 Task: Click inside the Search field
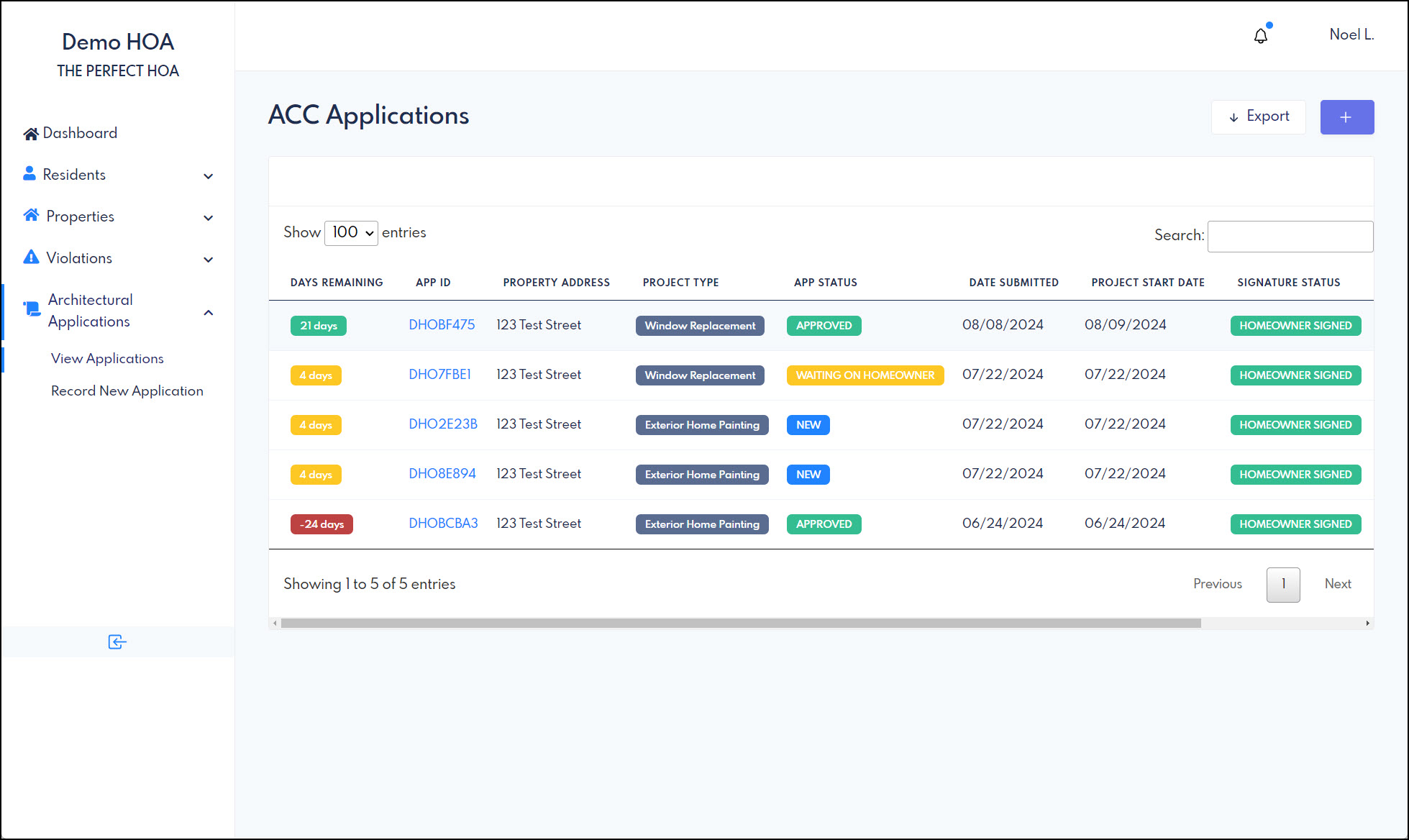coord(1290,236)
